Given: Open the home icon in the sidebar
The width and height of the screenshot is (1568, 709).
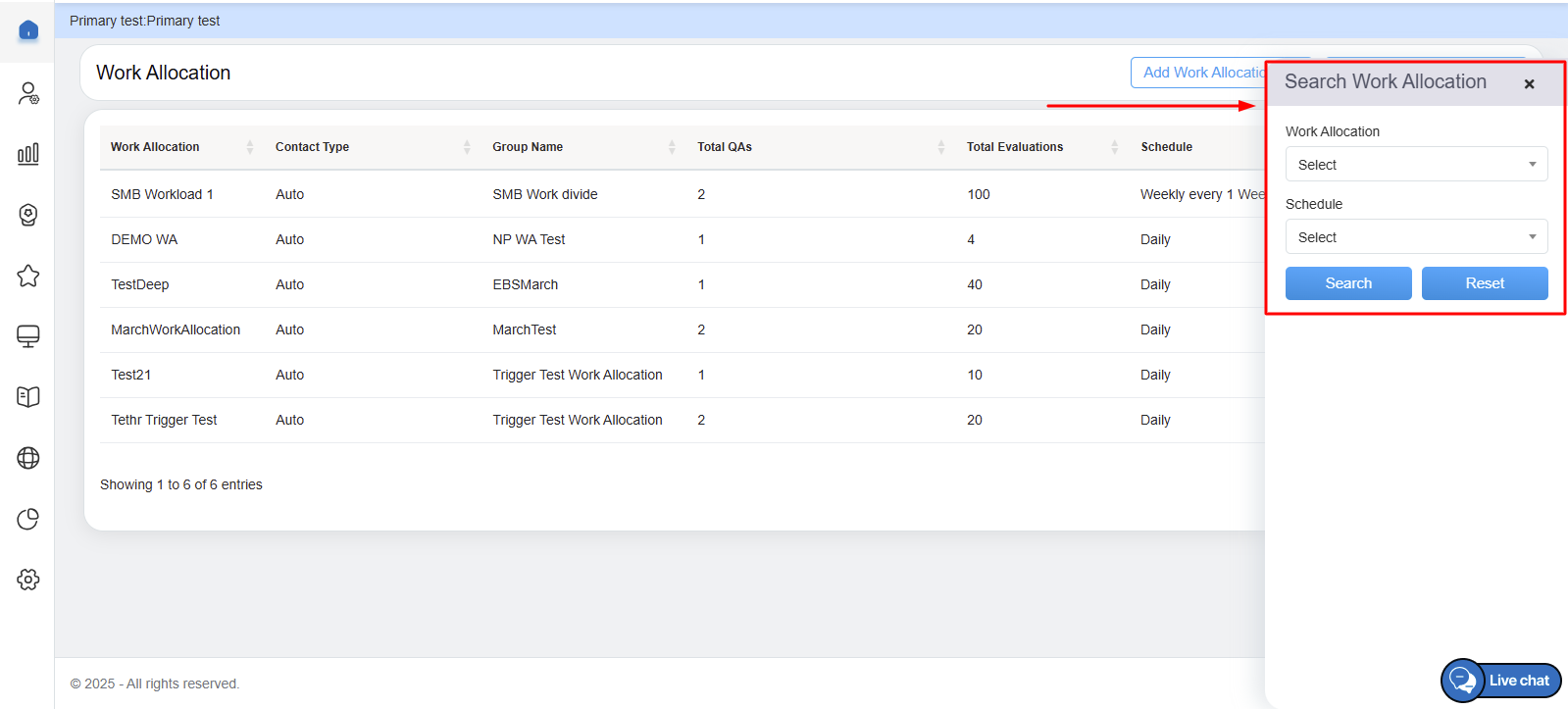Looking at the screenshot, I should click(x=28, y=30).
